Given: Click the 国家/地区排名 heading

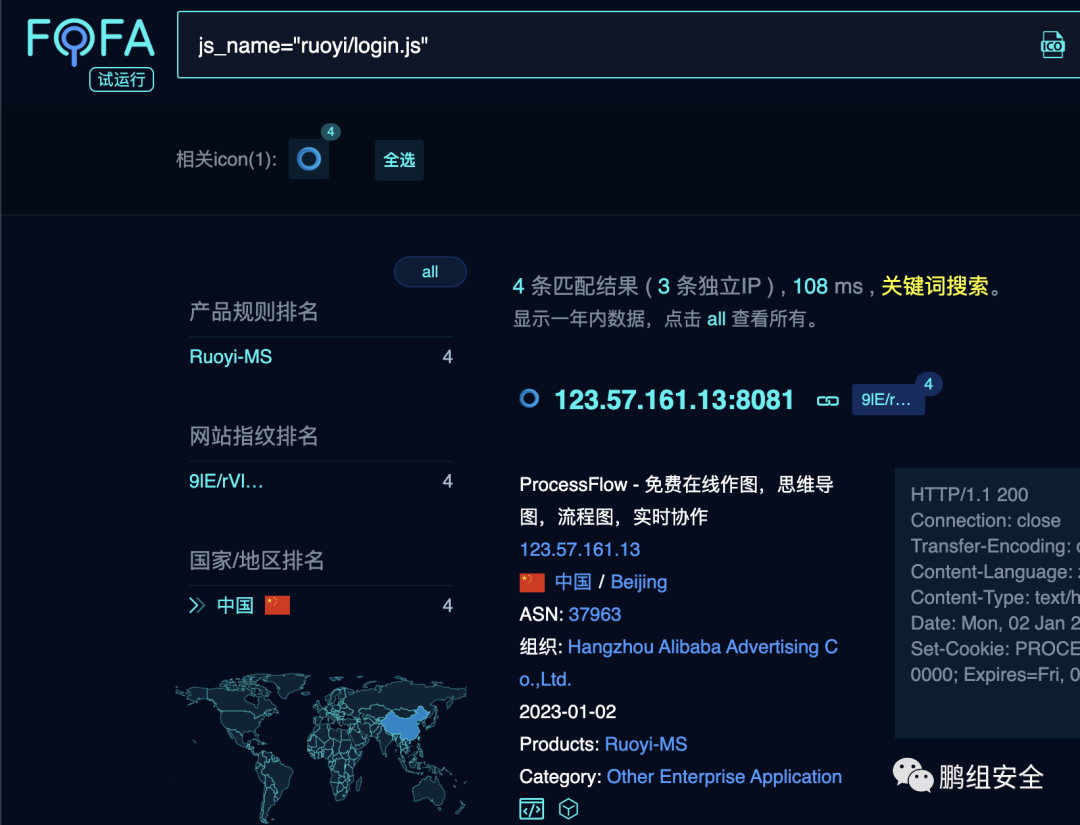Looking at the screenshot, I should 256,561.
